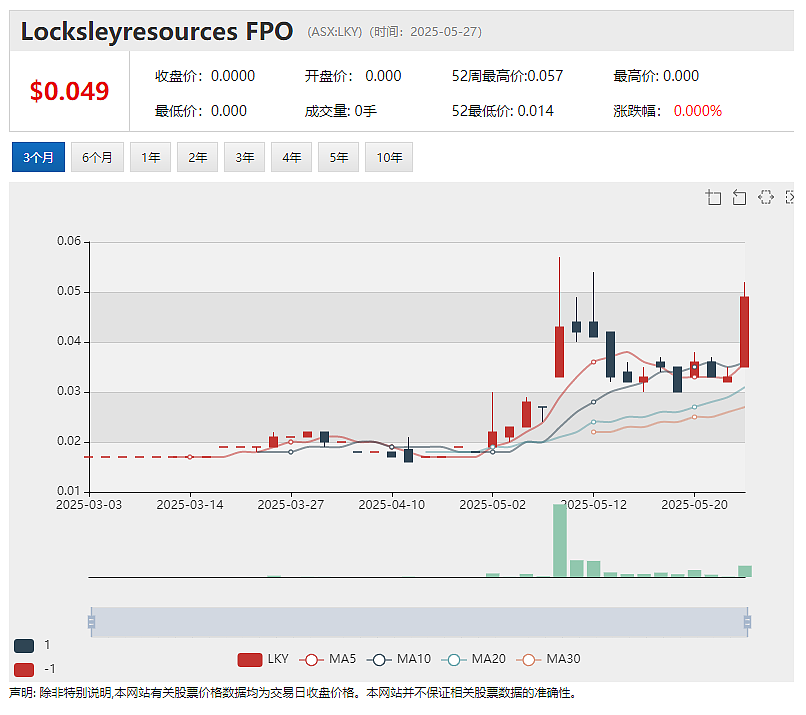Image resolution: width=806 pixels, height=715 pixels.
Task: Click the 最低价: 0.000 text
Action: [x=201, y=111]
